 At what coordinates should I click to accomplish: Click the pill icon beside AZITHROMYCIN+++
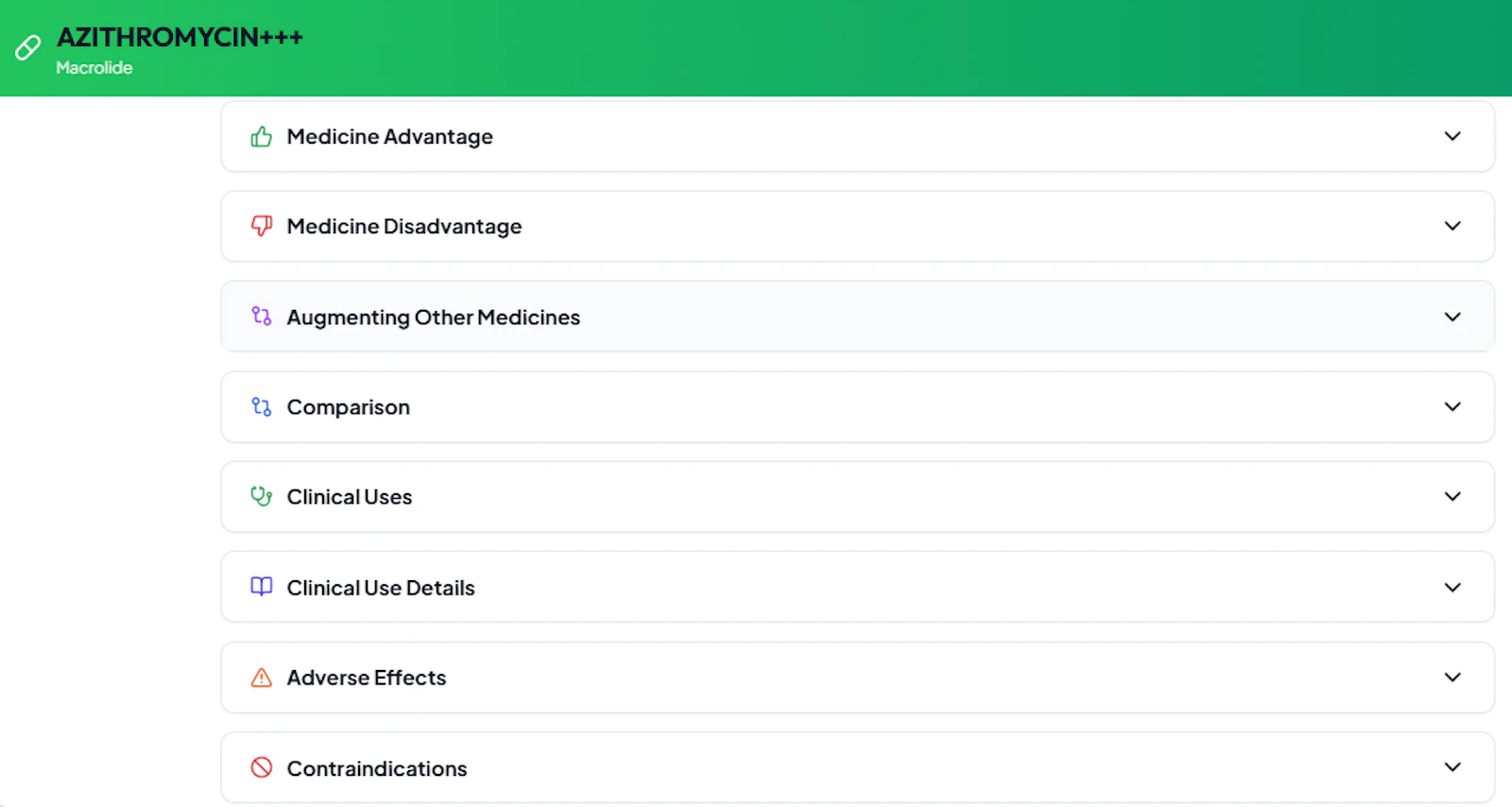coord(28,47)
